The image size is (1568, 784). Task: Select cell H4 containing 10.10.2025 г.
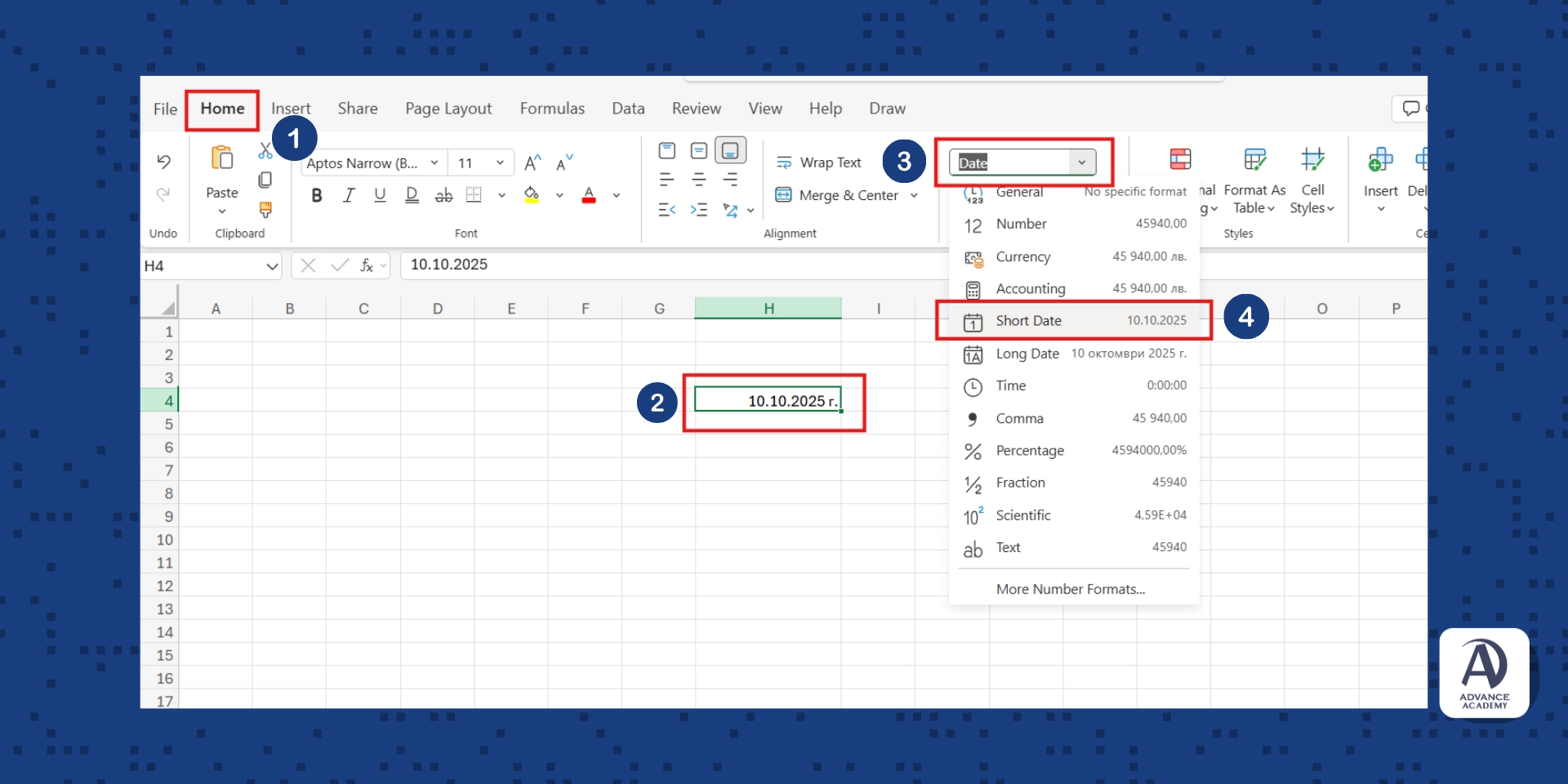pos(768,400)
